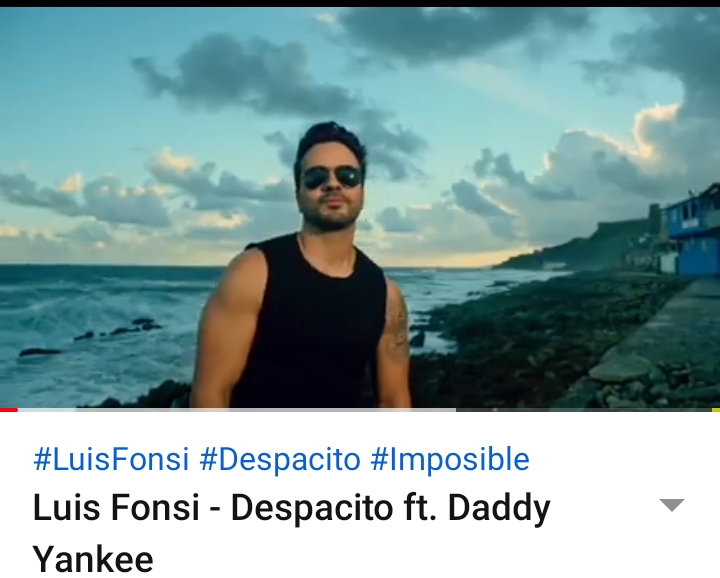The width and height of the screenshot is (720, 578).
Task: Seek to the middle of the buffered progress bar
Action: [x=237, y=410]
